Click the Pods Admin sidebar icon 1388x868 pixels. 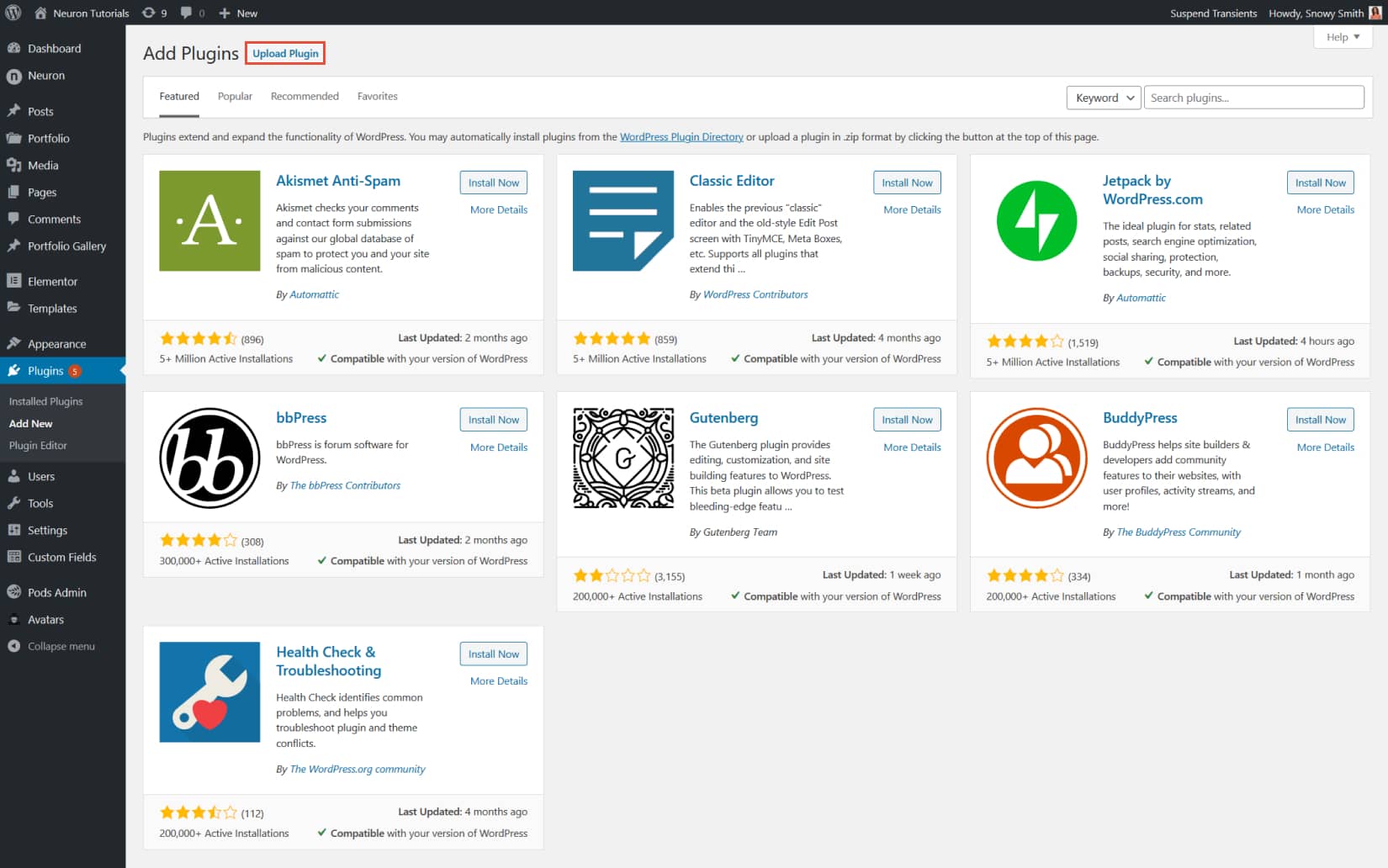(x=15, y=592)
